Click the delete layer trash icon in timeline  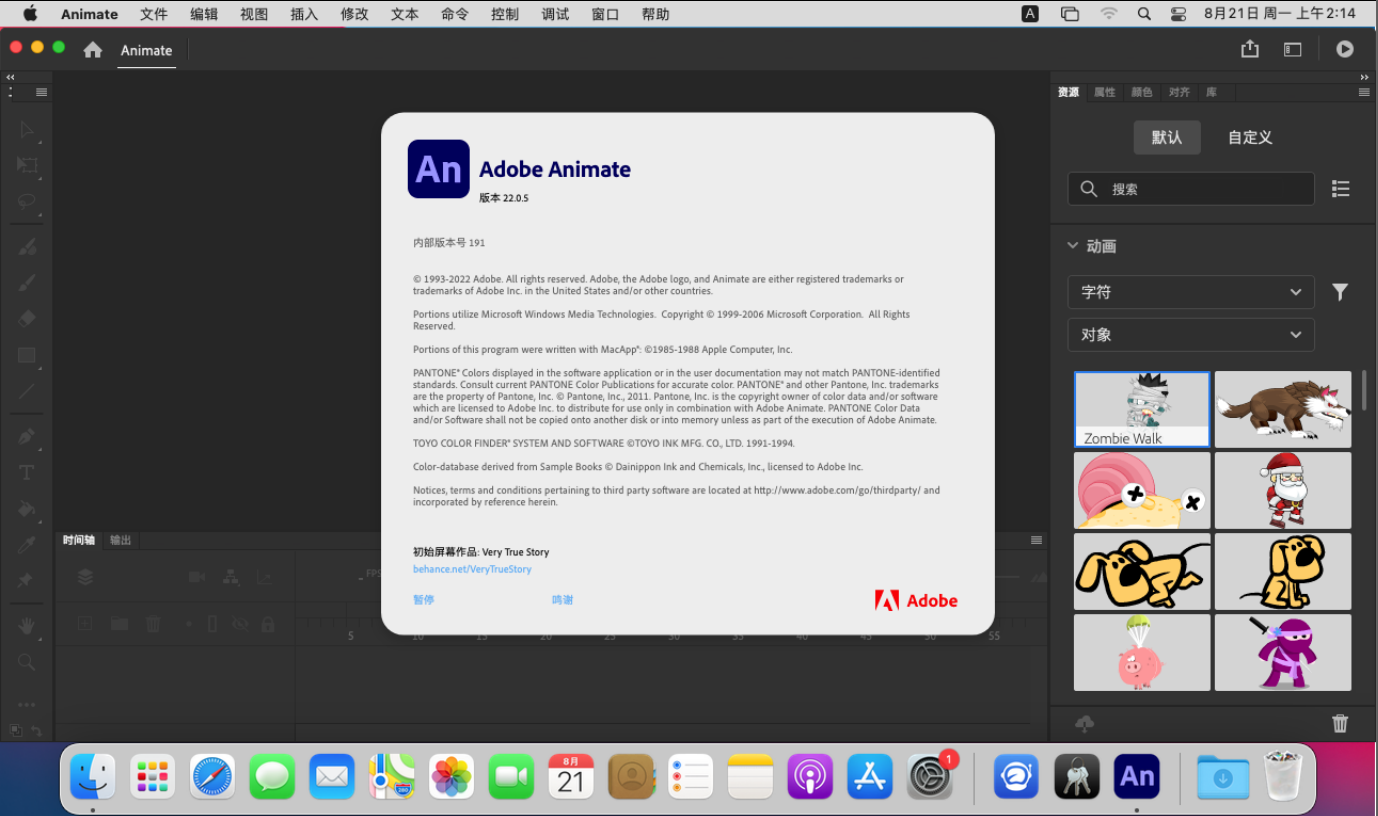pos(153,624)
